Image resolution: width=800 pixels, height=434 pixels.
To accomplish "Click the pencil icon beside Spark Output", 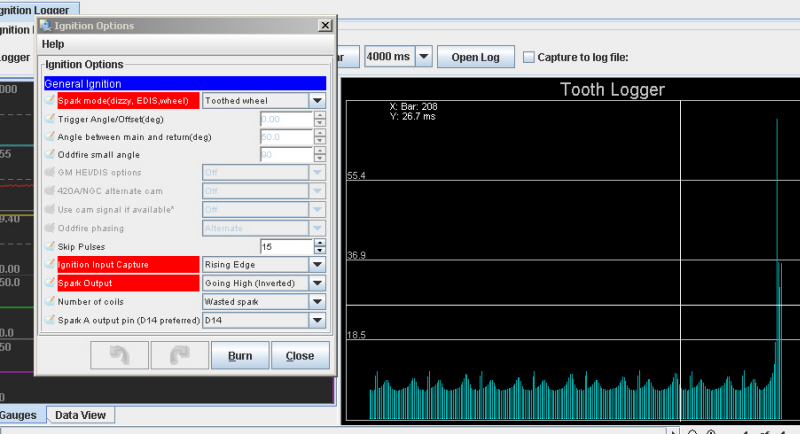I will coord(50,283).
